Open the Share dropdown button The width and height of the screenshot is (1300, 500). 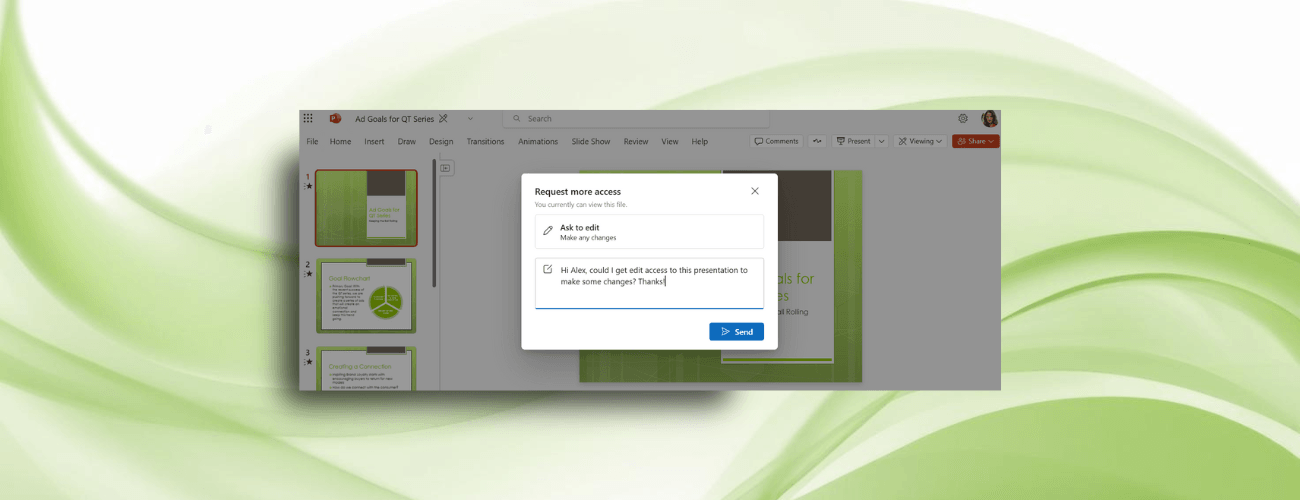coord(975,141)
